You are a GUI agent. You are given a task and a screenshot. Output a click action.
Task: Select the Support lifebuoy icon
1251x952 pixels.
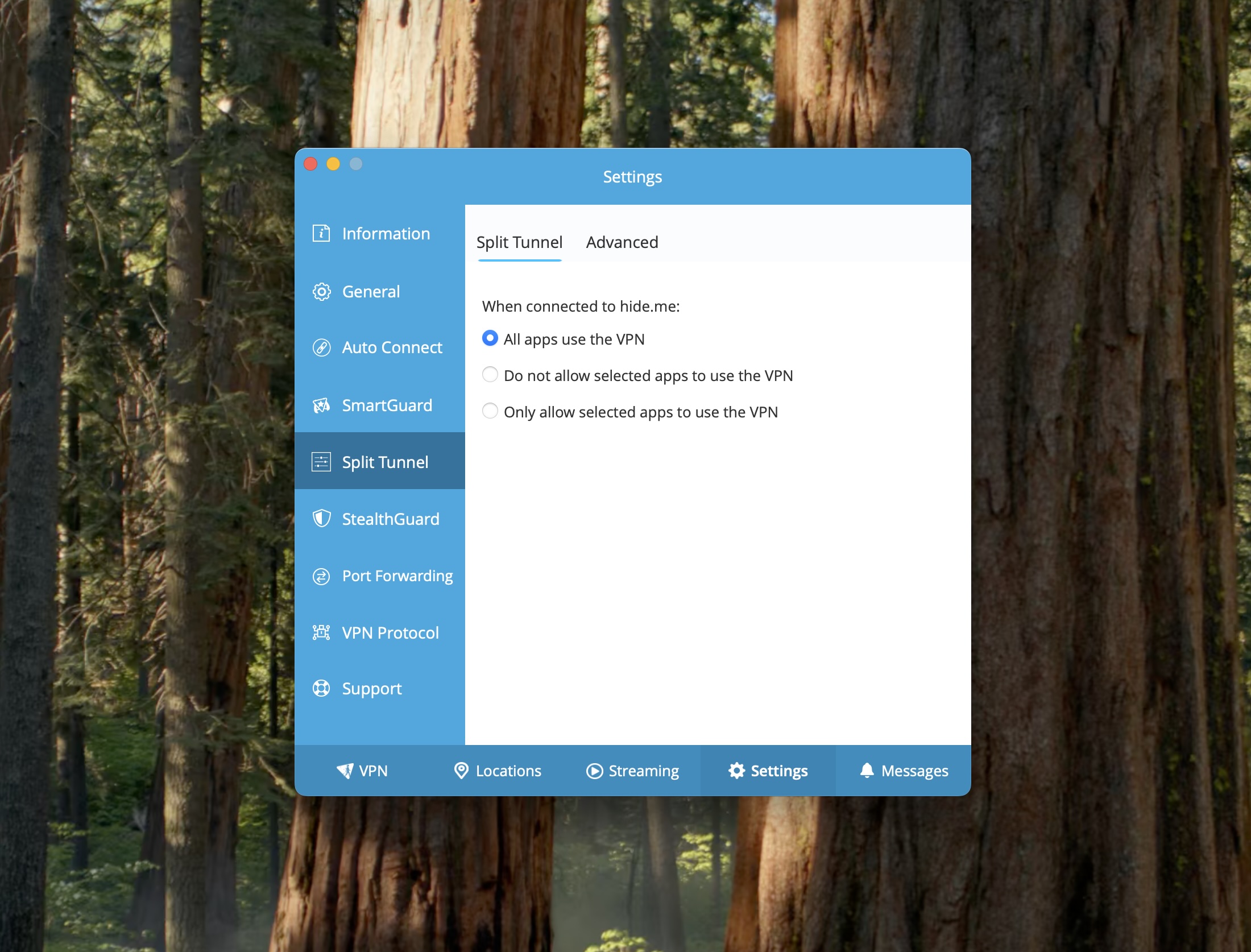tap(322, 688)
